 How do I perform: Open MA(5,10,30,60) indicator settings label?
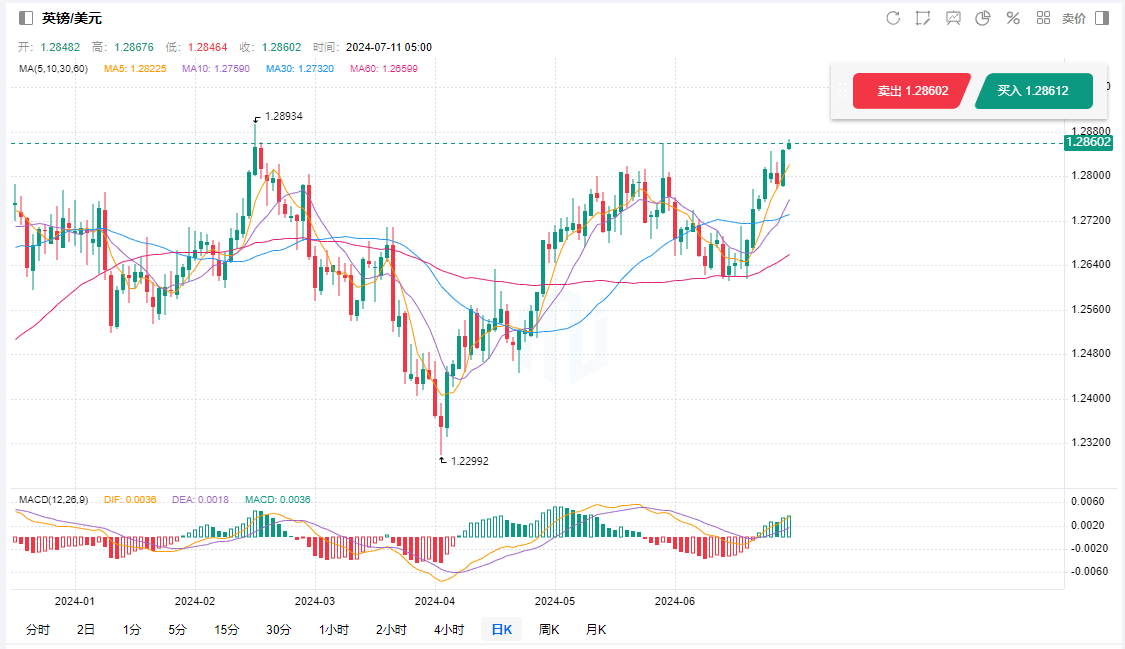(53, 69)
